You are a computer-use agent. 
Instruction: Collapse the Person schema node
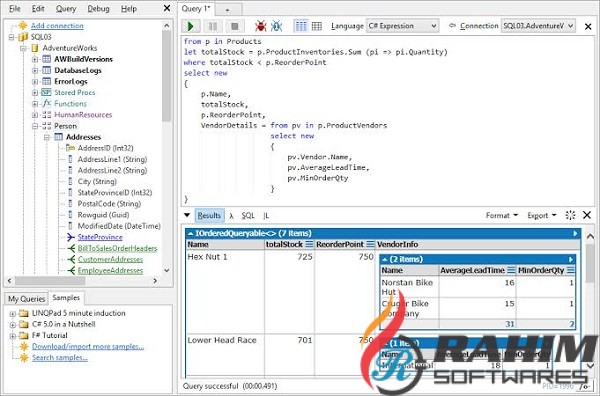35,126
